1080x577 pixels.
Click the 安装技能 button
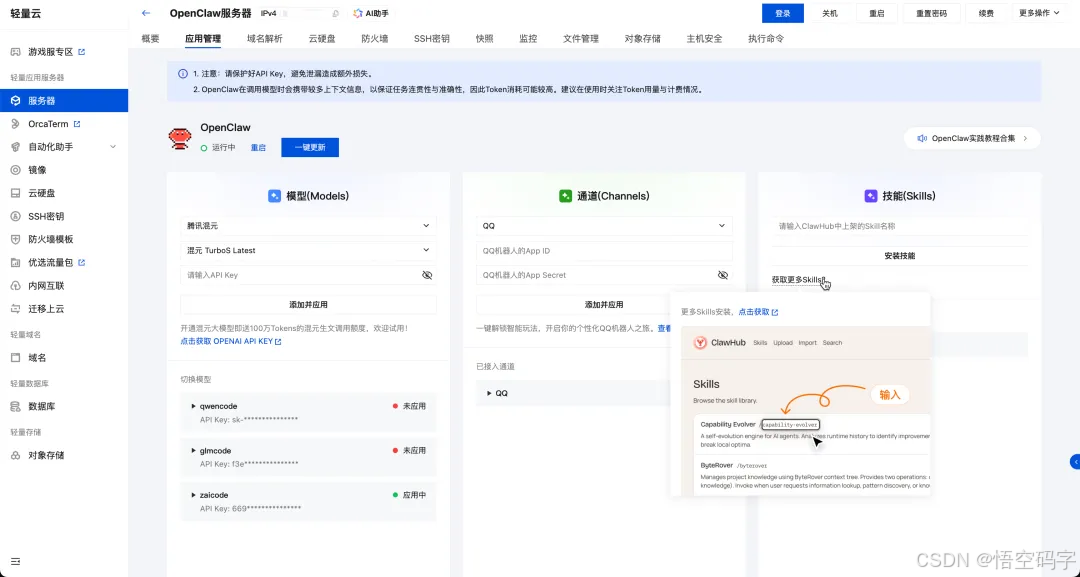tap(900, 255)
